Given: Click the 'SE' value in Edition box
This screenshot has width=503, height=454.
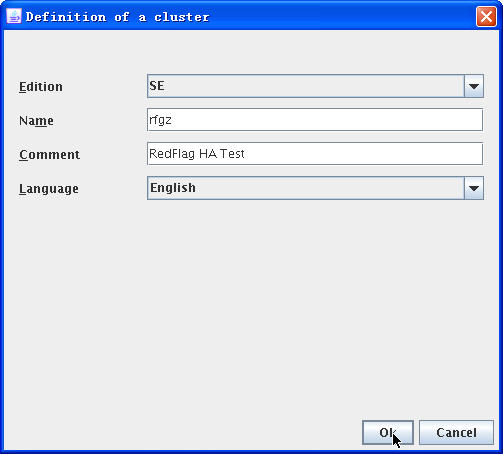Looking at the screenshot, I should (157, 86).
